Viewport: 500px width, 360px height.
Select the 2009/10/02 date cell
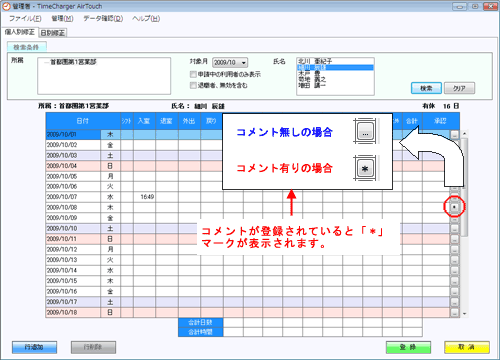(73, 145)
